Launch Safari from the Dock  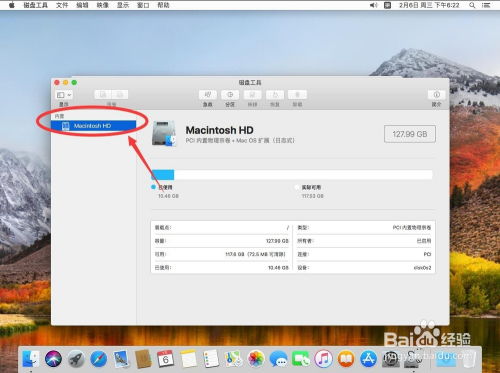click(99, 359)
